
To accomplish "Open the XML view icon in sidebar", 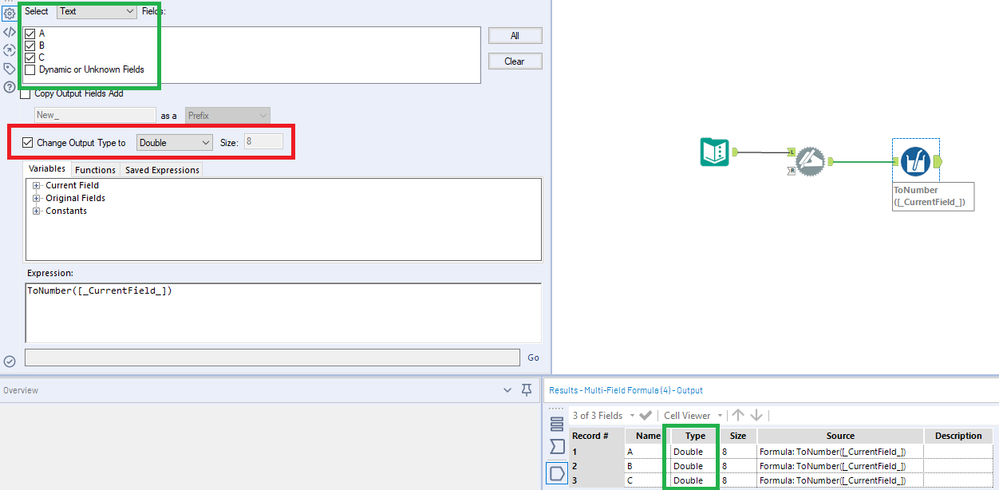I will (x=10, y=32).
